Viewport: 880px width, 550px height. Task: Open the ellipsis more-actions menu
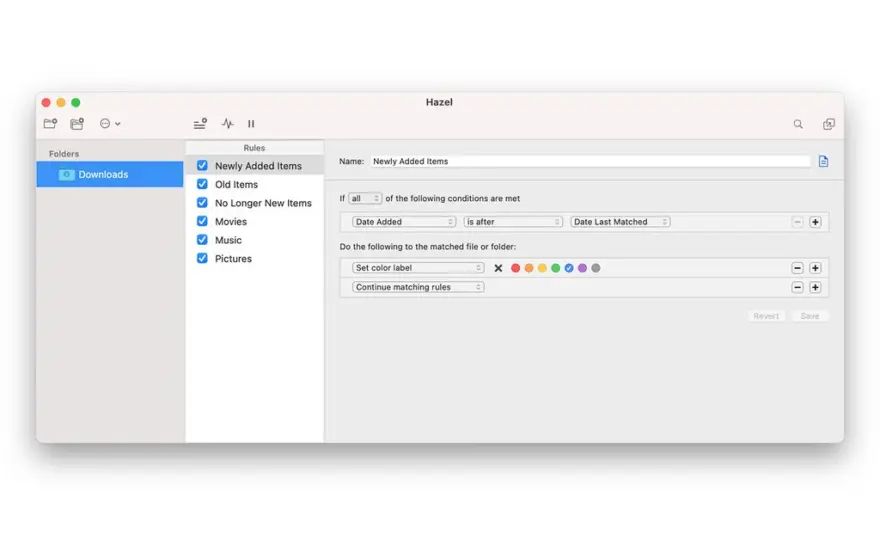[109, 123]
